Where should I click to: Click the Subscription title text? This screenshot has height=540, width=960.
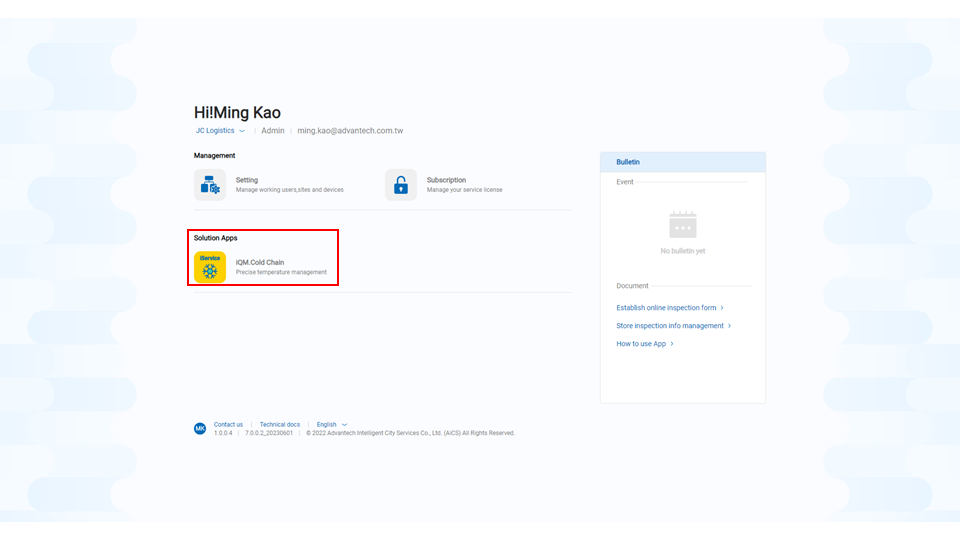pyautogui.click(x=446, y=180)
